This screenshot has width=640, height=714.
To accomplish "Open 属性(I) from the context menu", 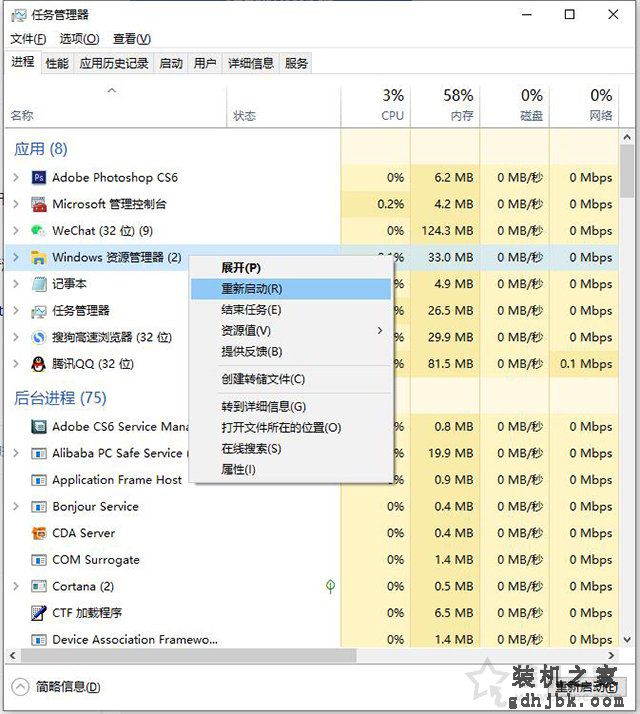I will click(291, 469).
